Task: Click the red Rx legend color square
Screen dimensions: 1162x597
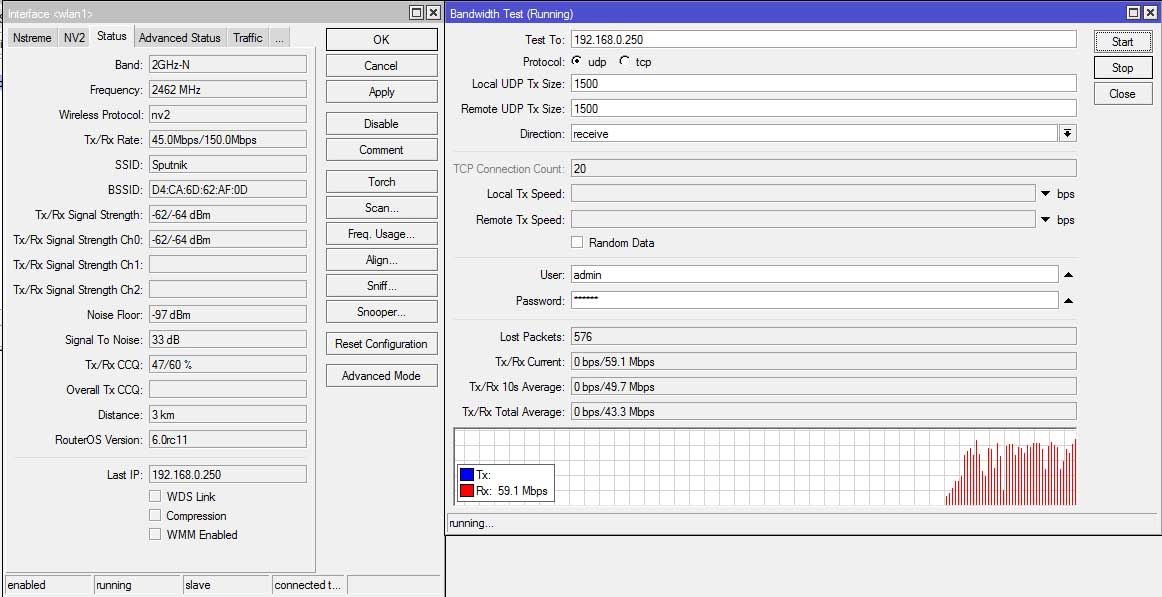Action: point(467,490)
